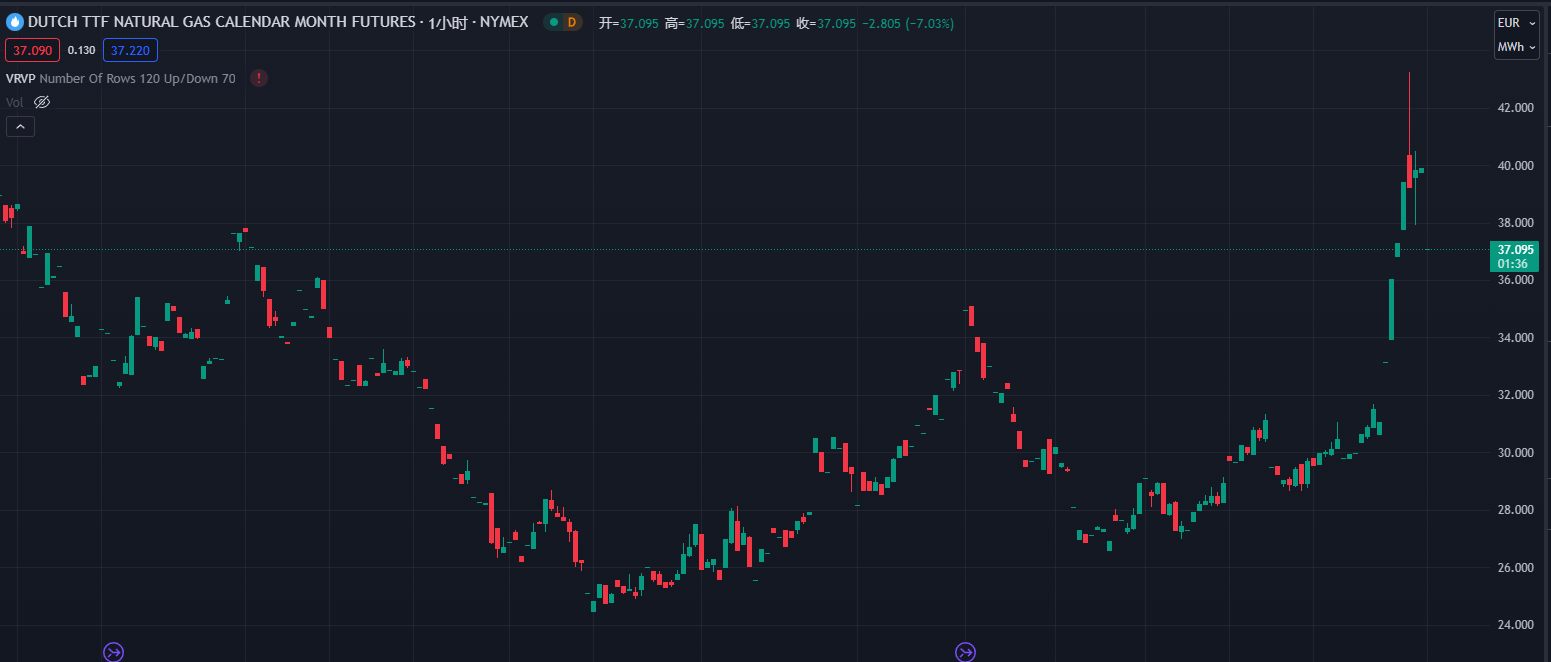Click the orange D delayed-data badge
The image size is (1551, 662).
[572, 22]
